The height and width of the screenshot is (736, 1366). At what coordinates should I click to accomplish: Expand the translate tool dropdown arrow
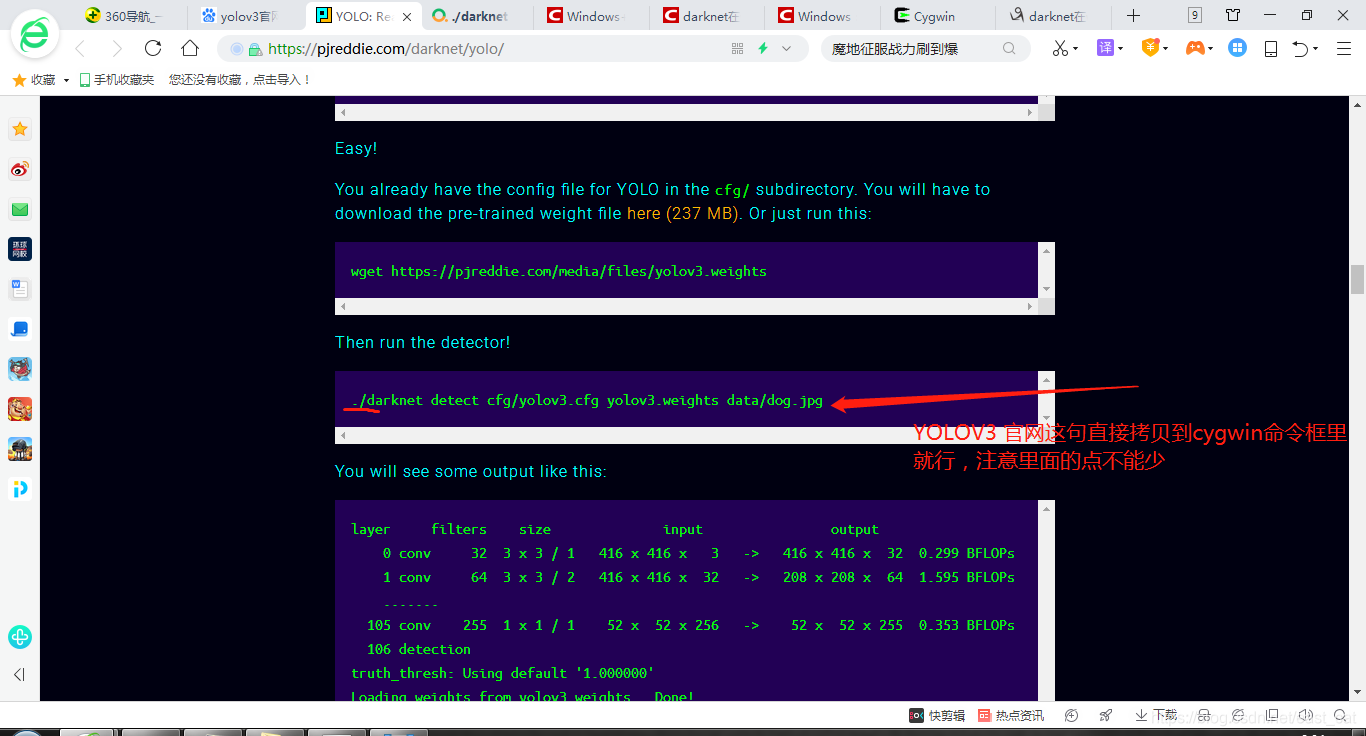coord(1120,49)
